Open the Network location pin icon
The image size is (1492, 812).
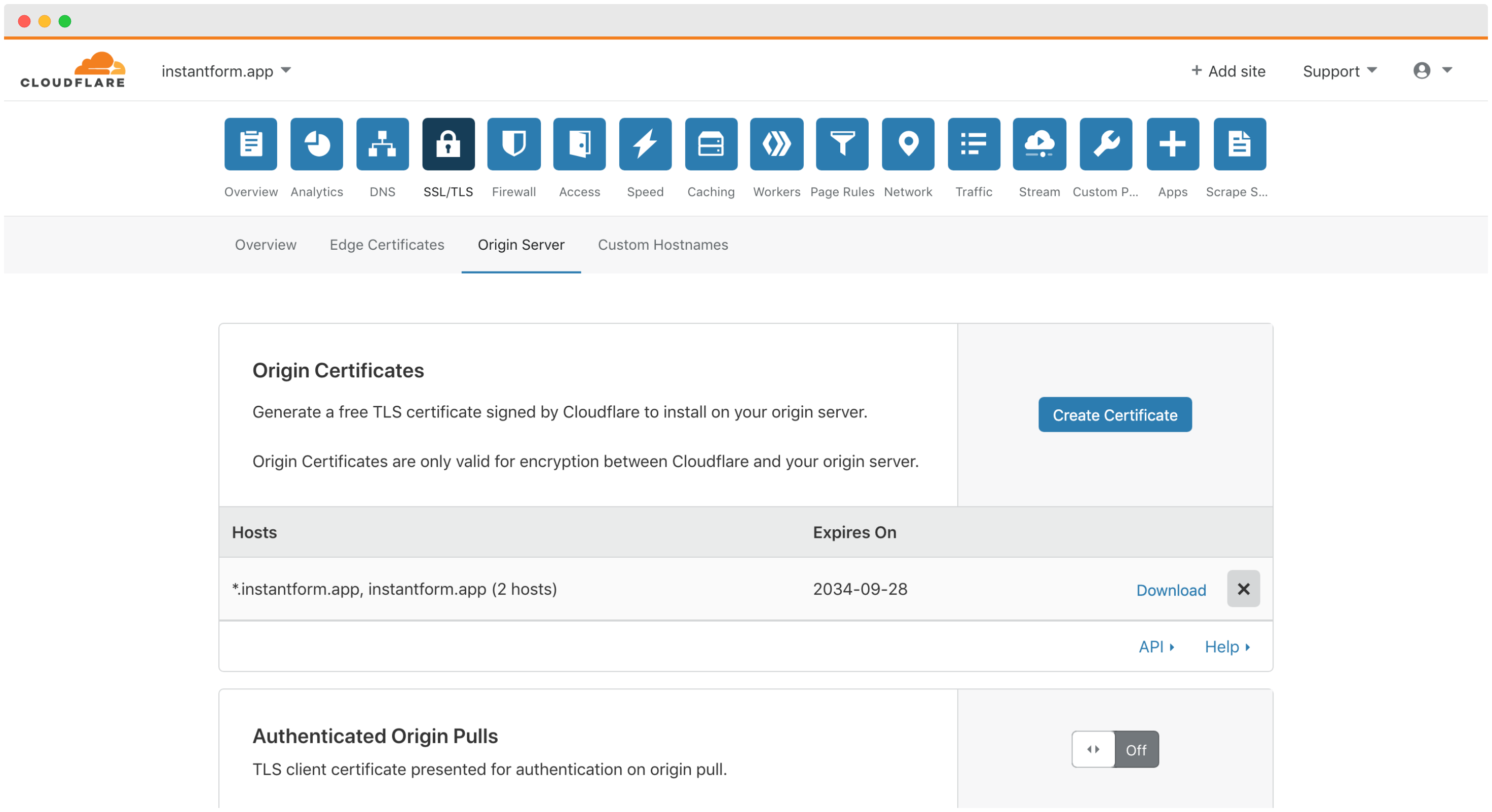[x=909, y=144]
